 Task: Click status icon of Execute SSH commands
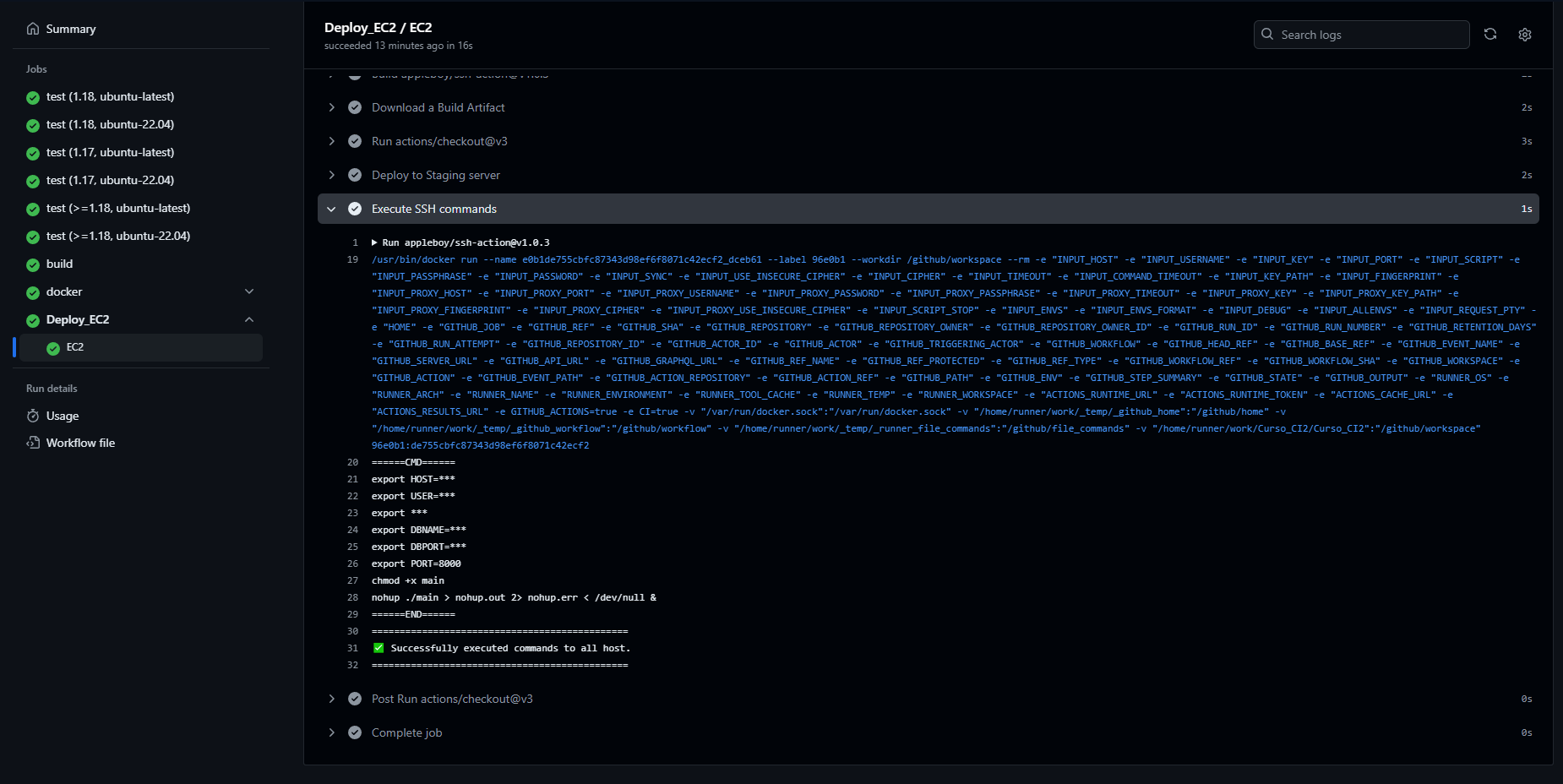355,209
